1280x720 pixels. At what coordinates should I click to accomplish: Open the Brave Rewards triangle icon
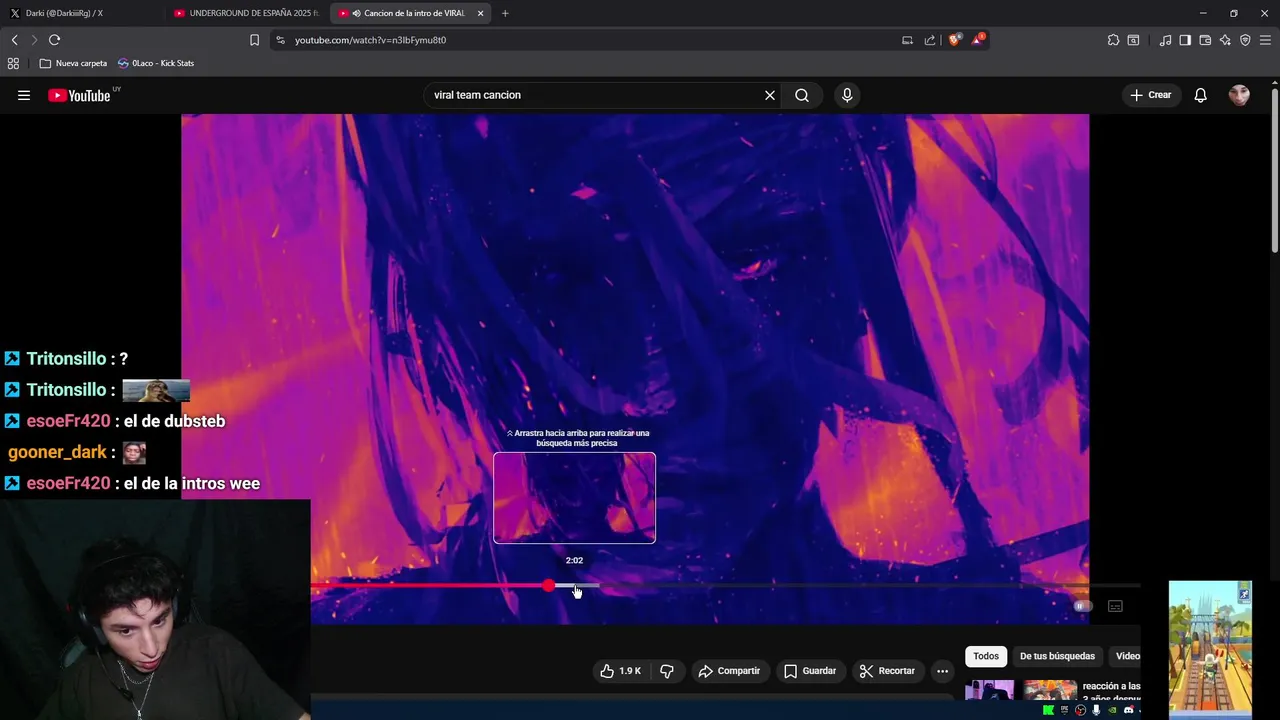click(x=979, y=40)
